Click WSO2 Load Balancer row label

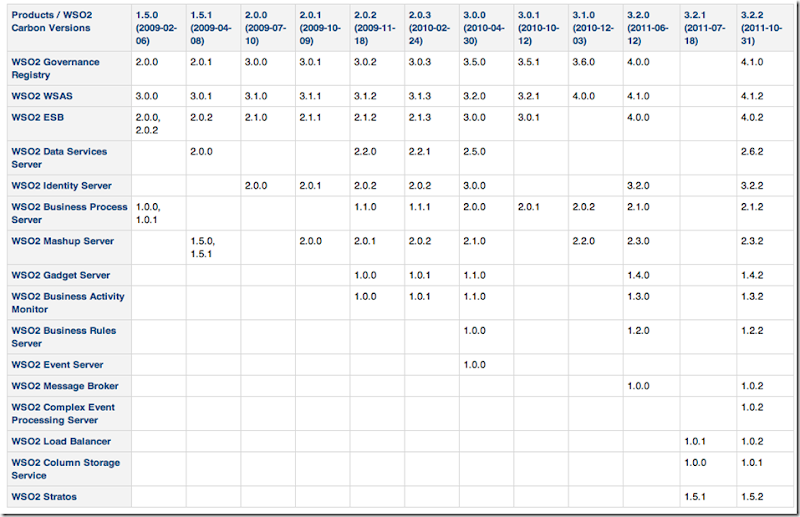(61, 441)
